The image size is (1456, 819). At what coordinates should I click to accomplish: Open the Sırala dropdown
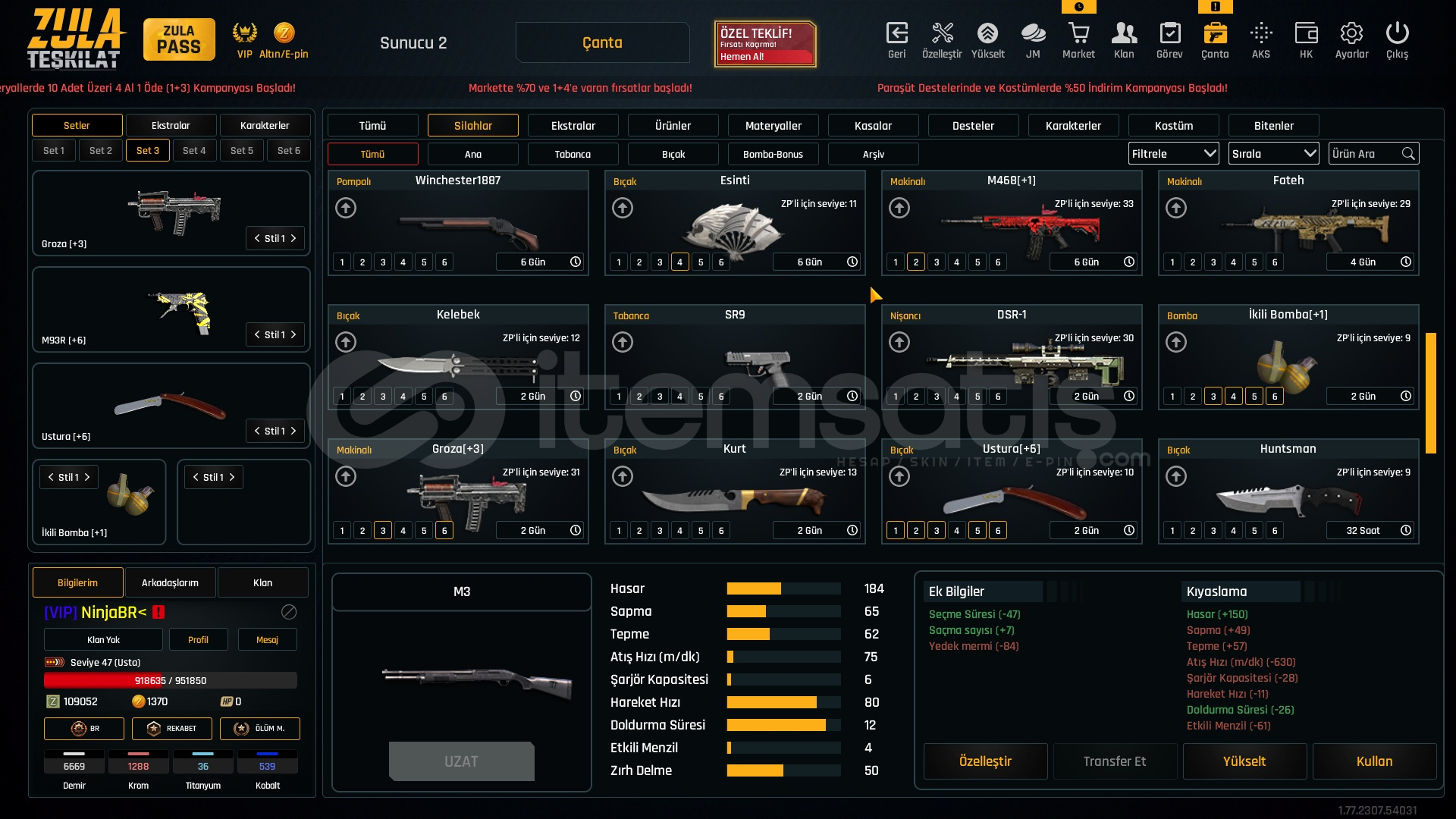[1274, 154]
